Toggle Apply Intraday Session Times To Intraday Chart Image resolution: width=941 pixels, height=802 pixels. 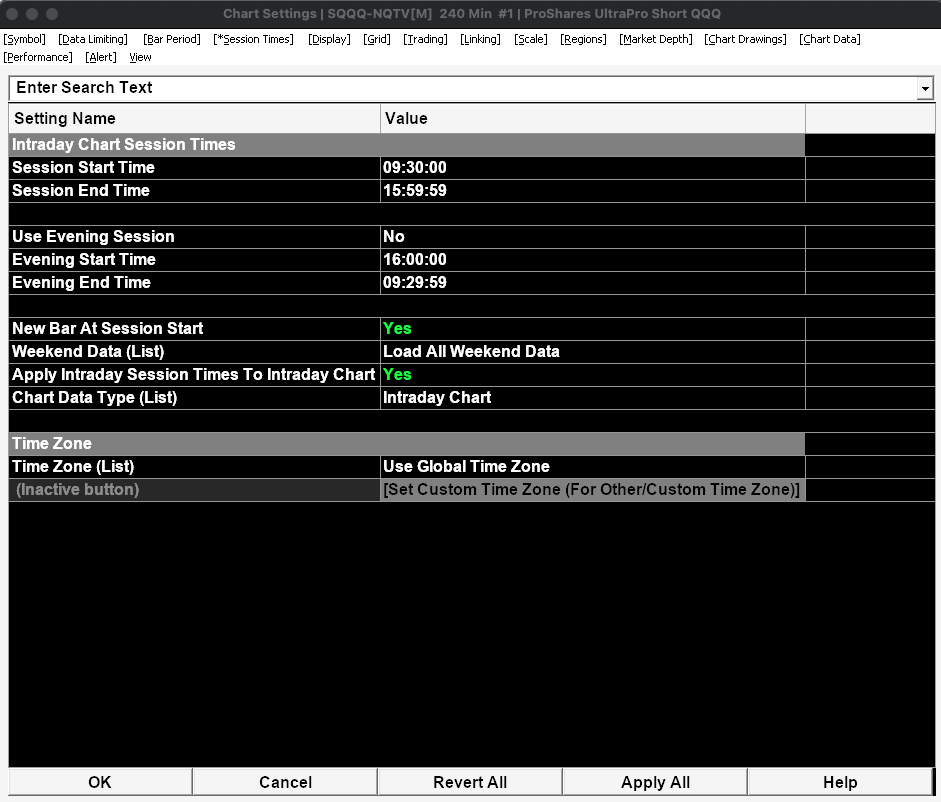pos(592,375)
